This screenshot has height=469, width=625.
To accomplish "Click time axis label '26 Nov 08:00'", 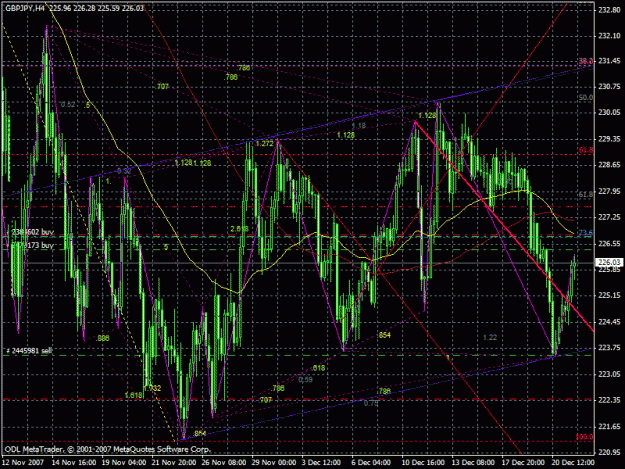I will pos(224,463).
